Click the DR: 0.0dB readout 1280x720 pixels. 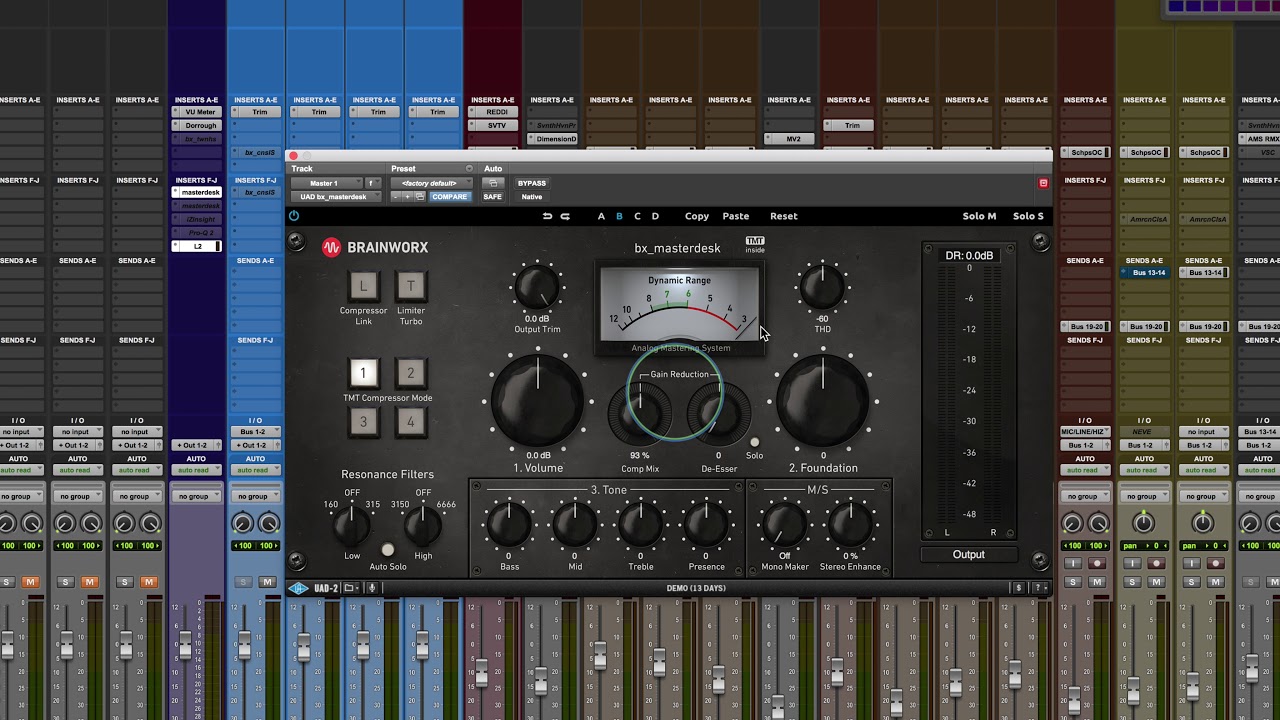click(x=969, y=256)
